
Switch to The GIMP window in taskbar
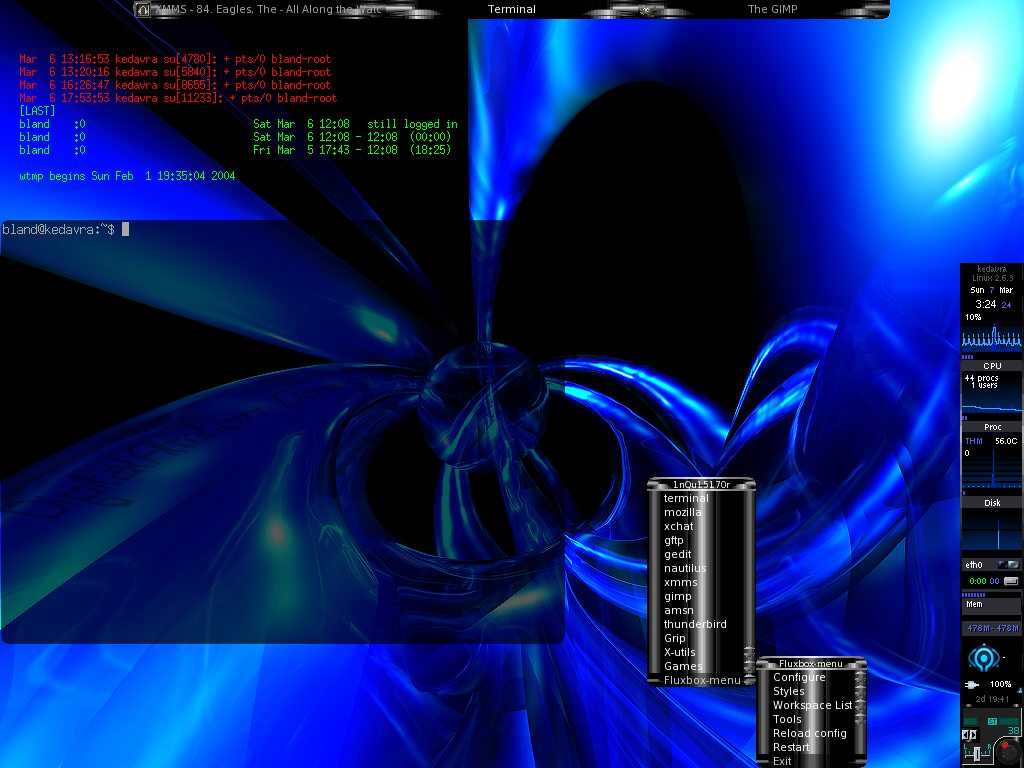[x=772, y=9]
